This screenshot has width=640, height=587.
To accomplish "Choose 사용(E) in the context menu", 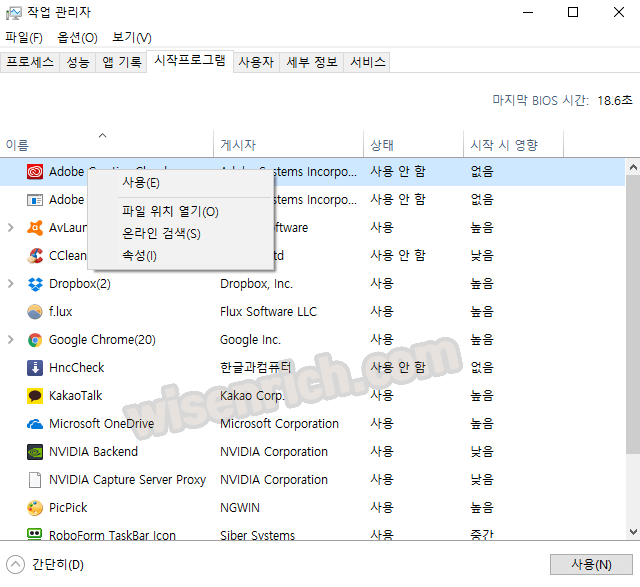I will [x=180, y=182].
